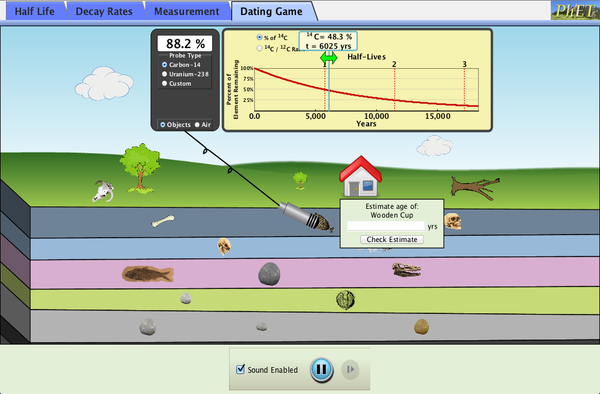Click the green graph time slider handle
Viewport: 600px width, 394px height.
pyautogui.click(x=329, y=58)
